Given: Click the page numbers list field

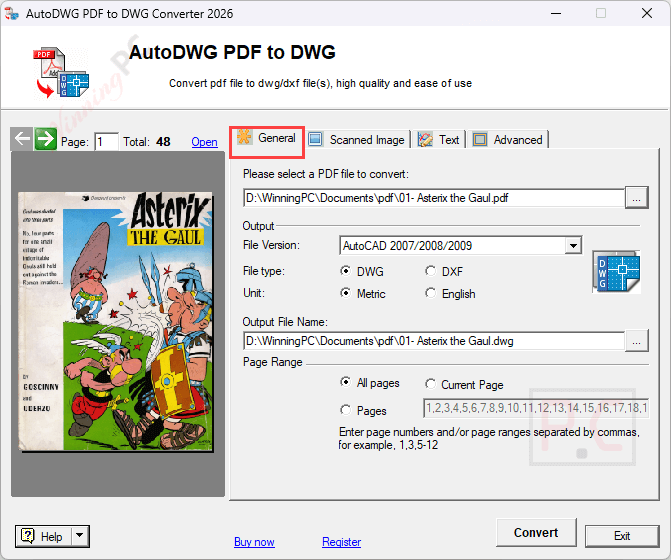Looking at the screenshot, I should (x=536, y=408).
